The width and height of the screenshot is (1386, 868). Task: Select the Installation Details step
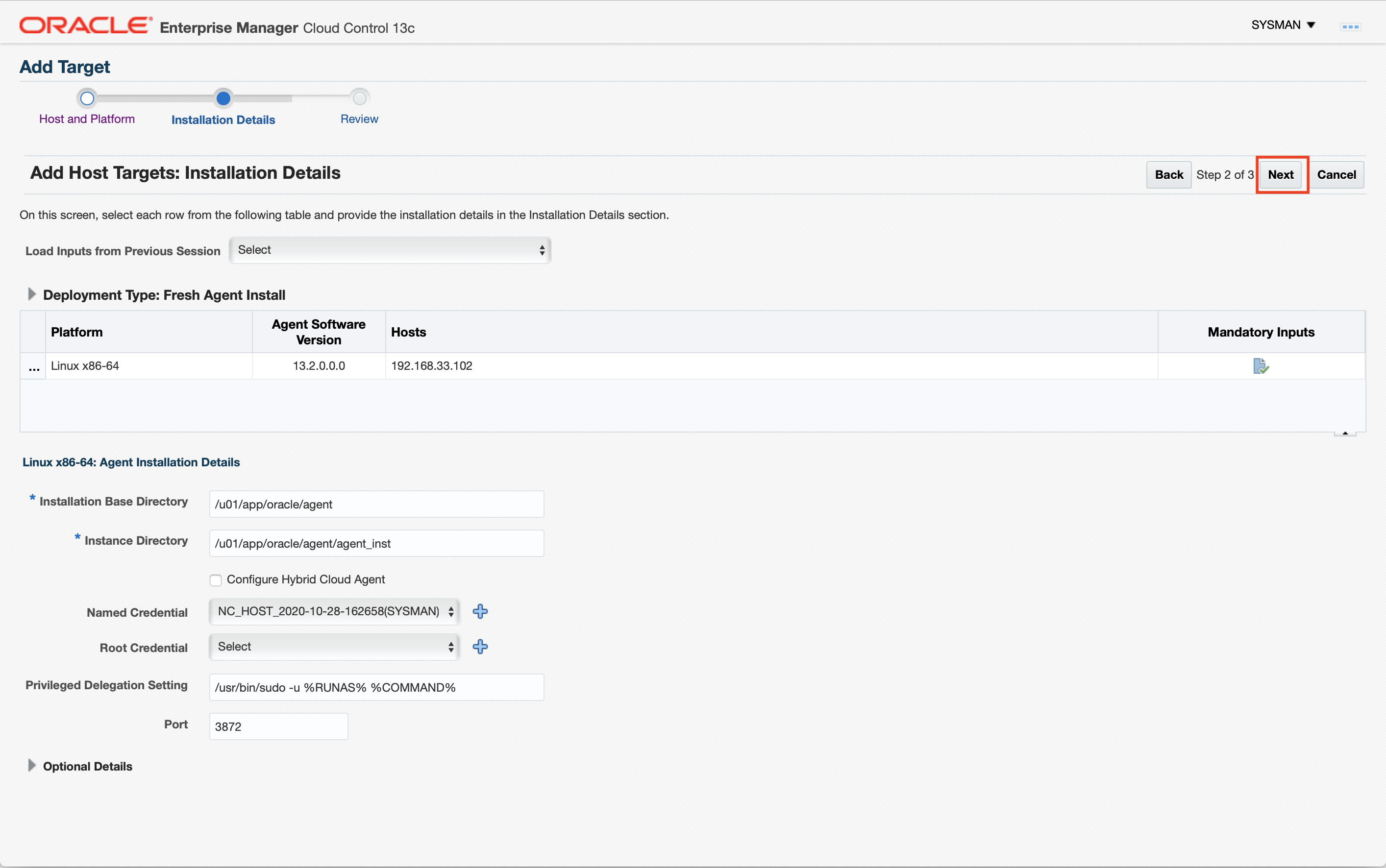point(223,120)
